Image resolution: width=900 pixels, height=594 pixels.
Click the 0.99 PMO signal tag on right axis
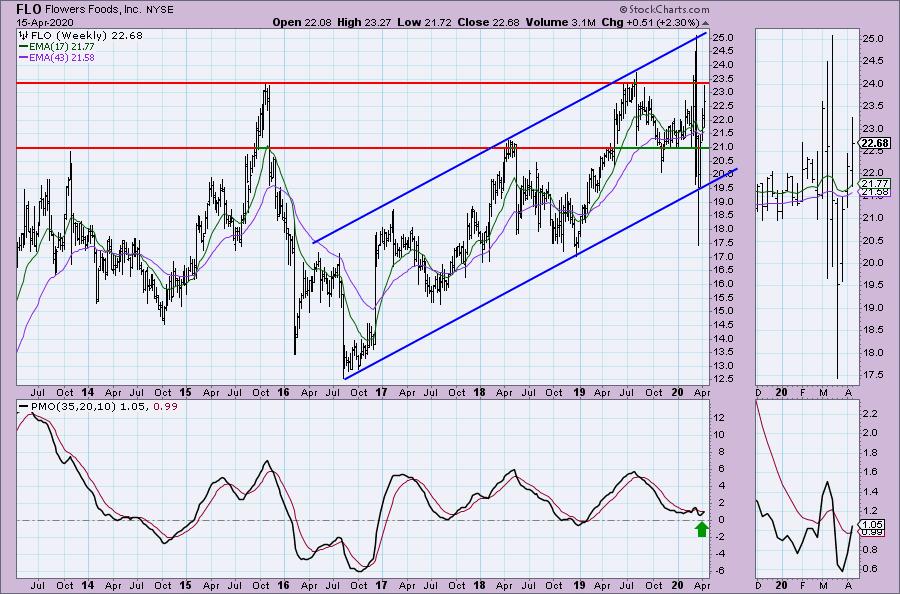click(x=872, y=532)
